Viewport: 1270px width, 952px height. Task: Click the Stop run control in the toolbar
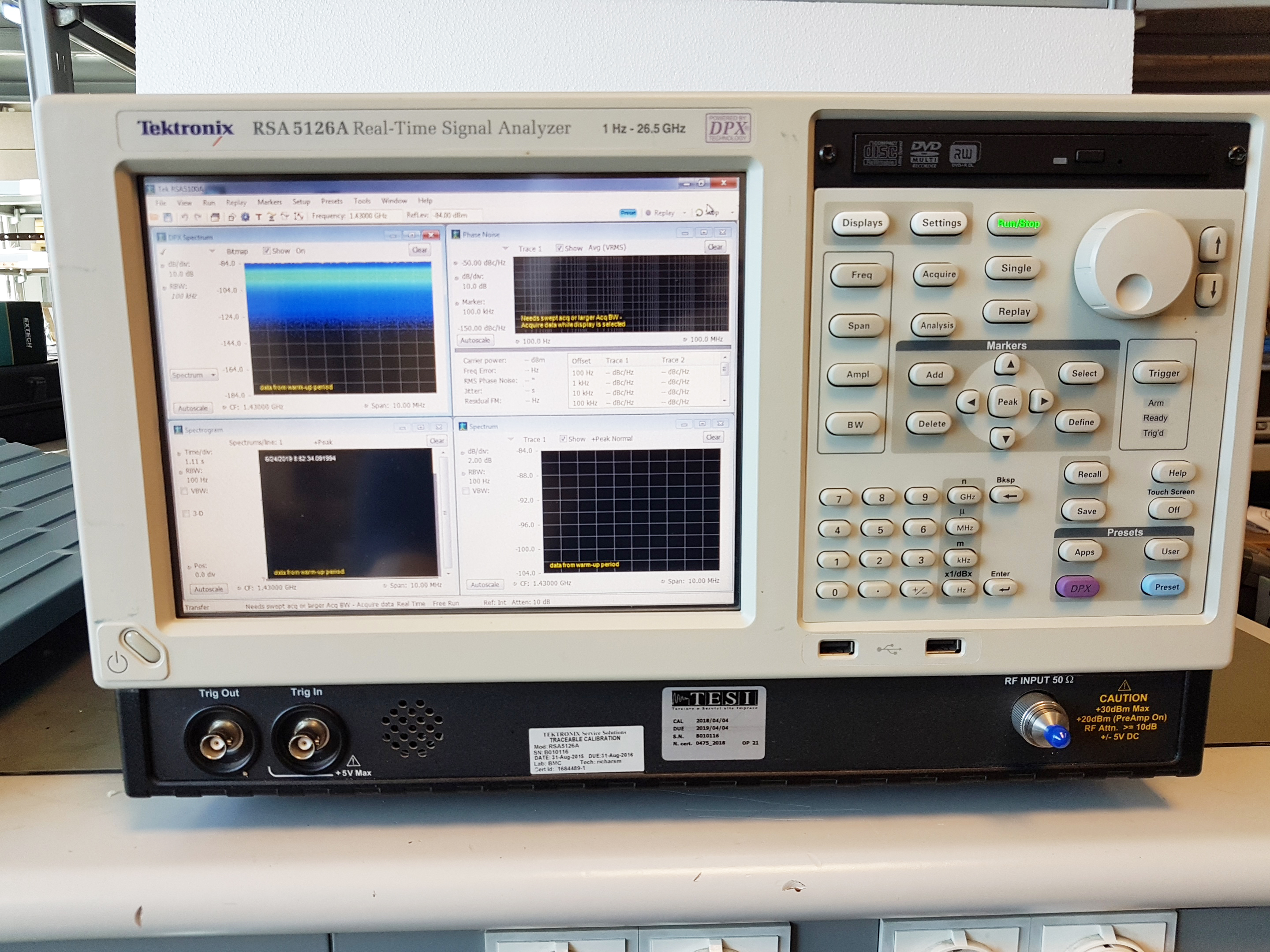tap(707, 212)
